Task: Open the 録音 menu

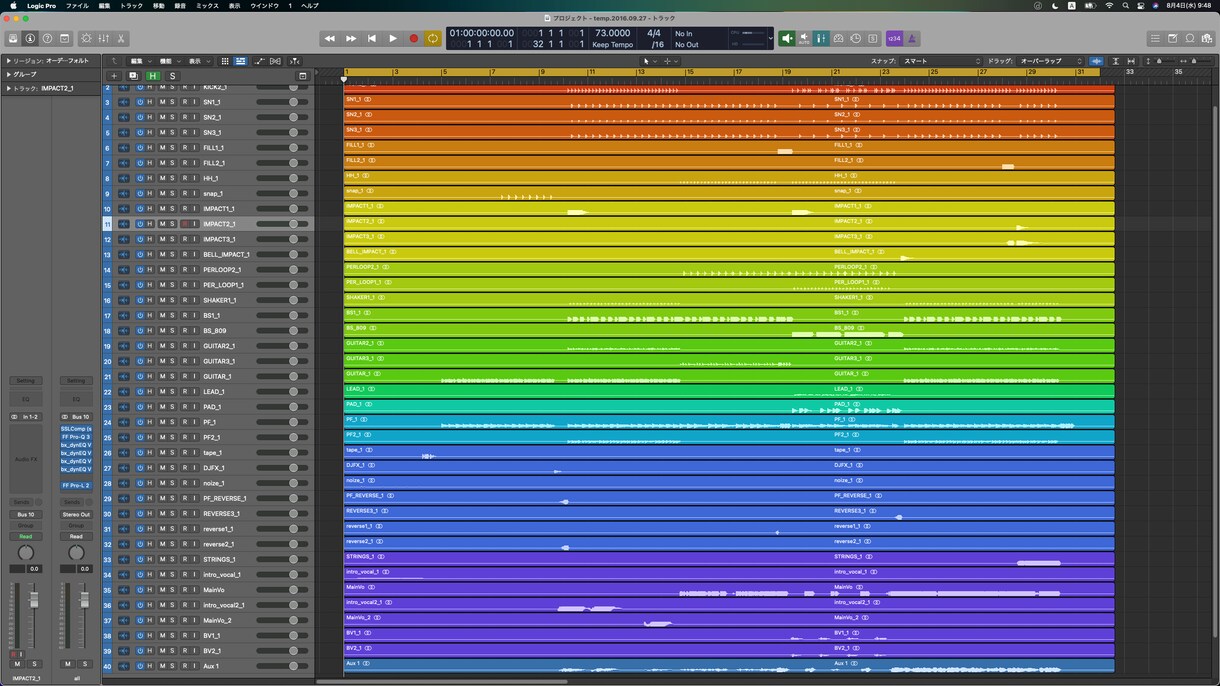Action: pos(180,6)
